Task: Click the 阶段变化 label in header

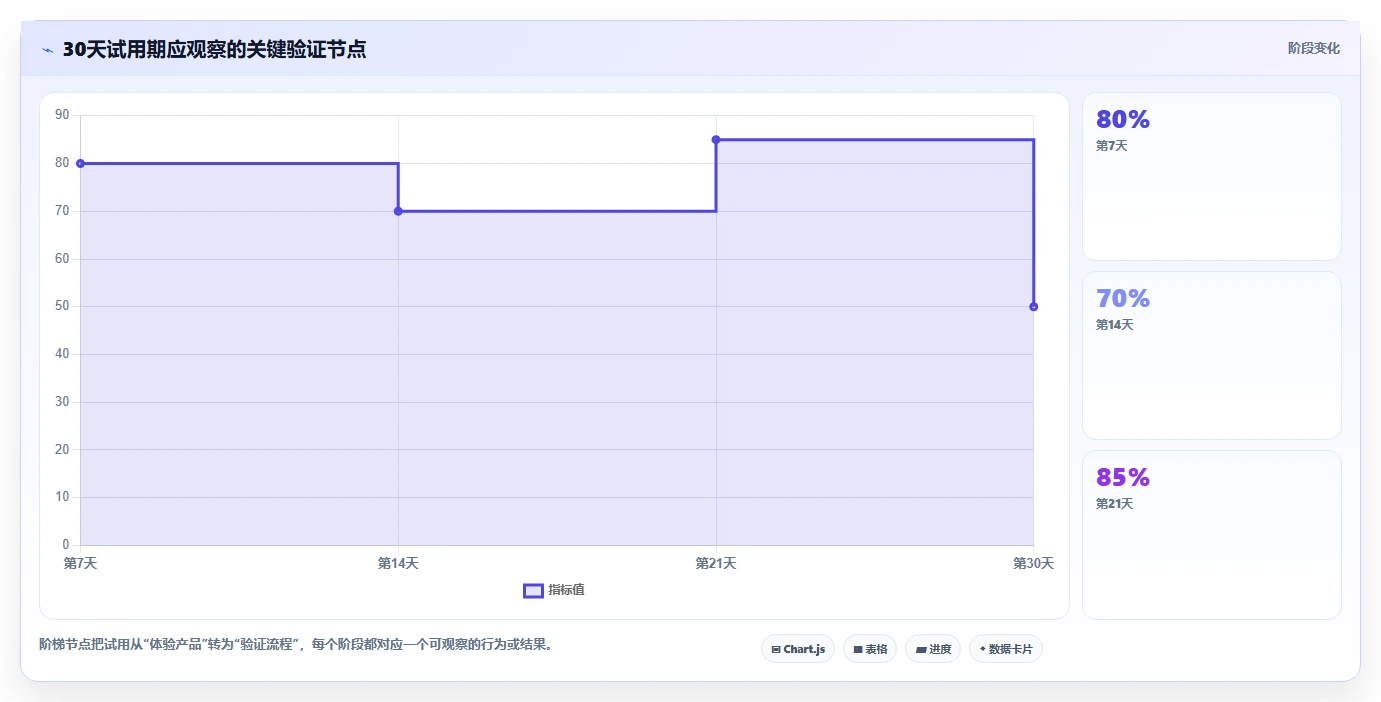Action: tap(1314, 48)
